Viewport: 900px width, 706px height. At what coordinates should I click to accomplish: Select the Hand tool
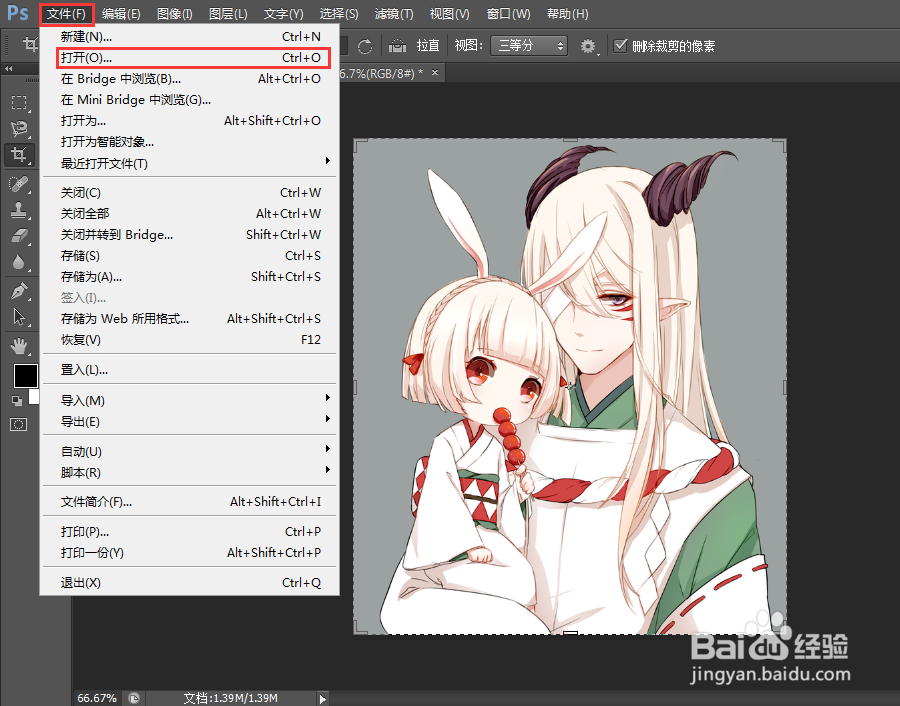click(20, 346)
